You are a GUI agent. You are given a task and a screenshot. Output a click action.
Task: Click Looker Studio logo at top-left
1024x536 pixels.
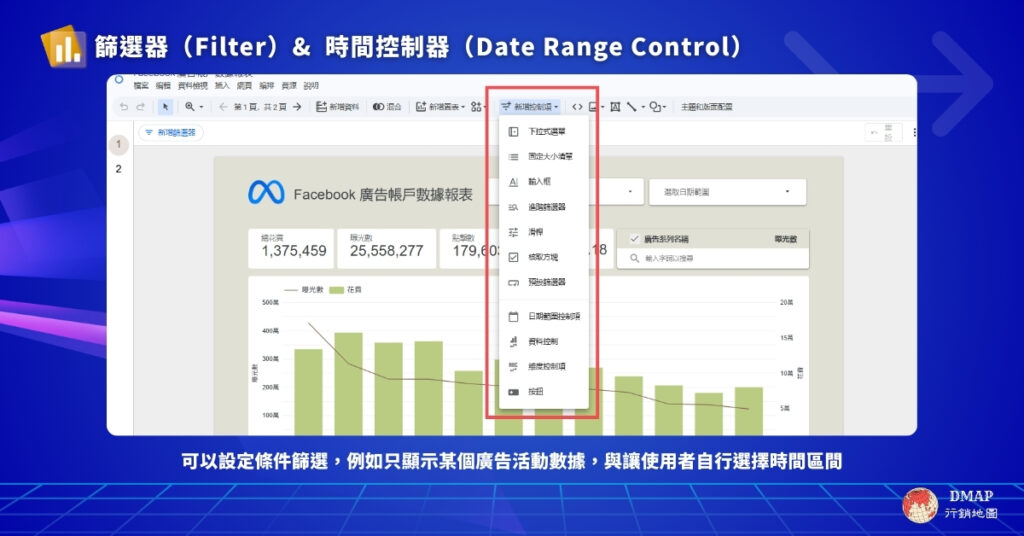[119, 80]
